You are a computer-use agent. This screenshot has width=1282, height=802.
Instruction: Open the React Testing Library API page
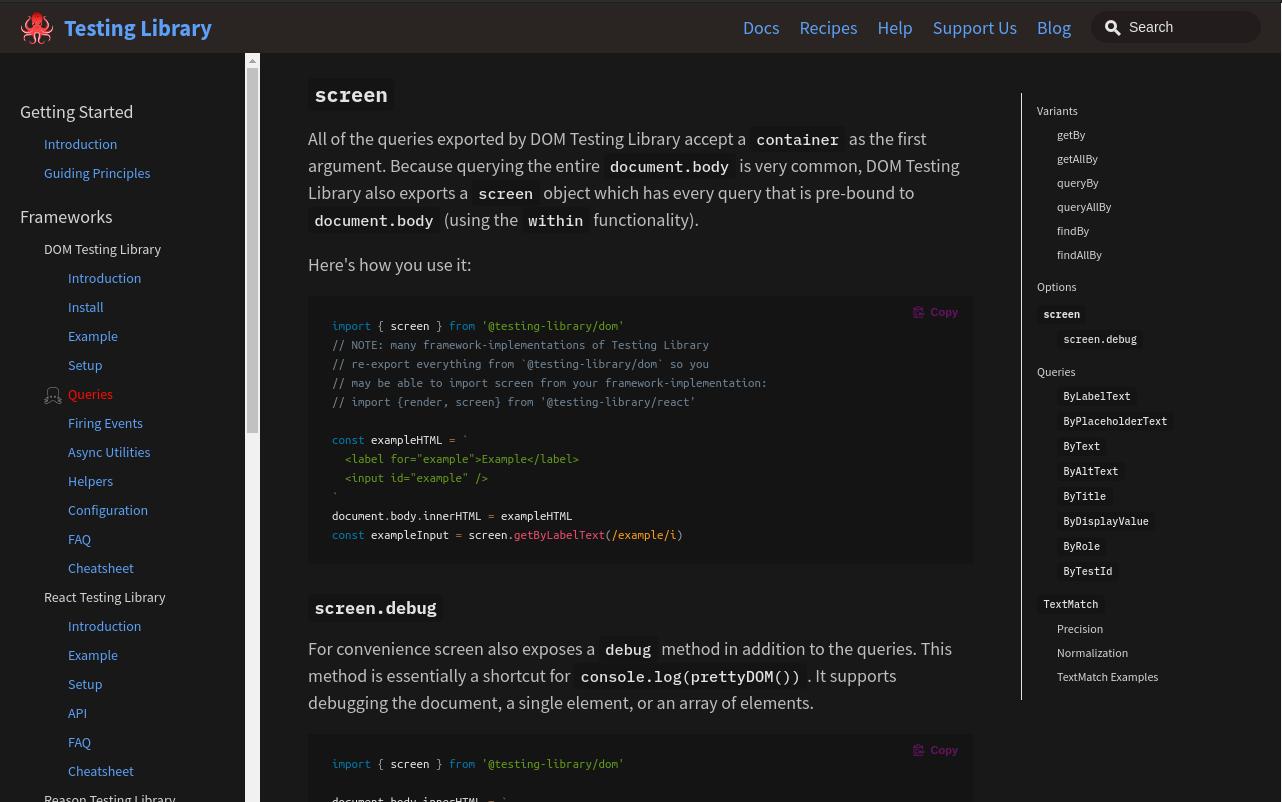(x=77, y=713)
